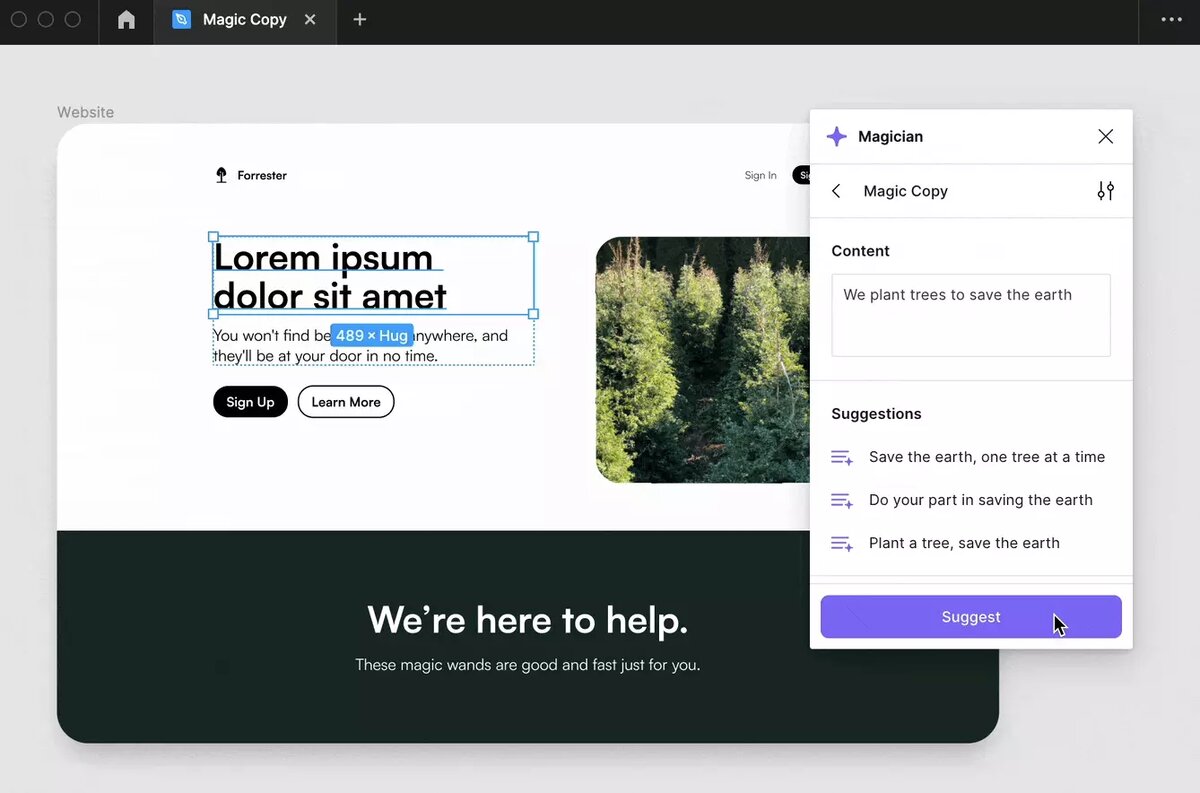Select the Forrester brand name text

click(262, 175)
